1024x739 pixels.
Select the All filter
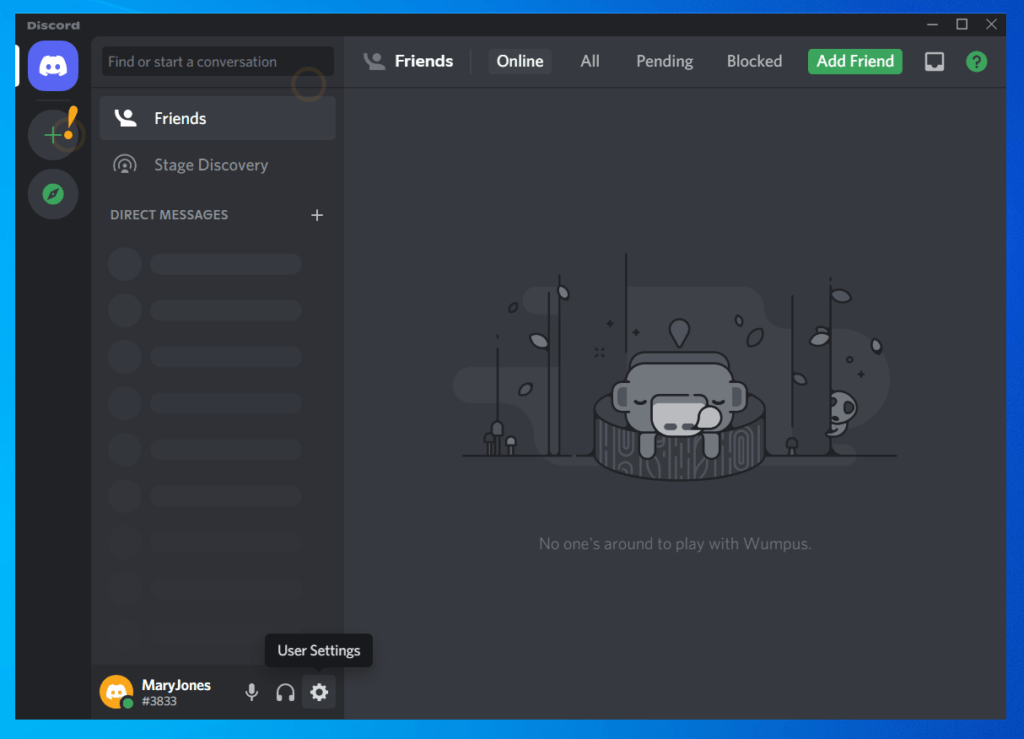(590, 61)
